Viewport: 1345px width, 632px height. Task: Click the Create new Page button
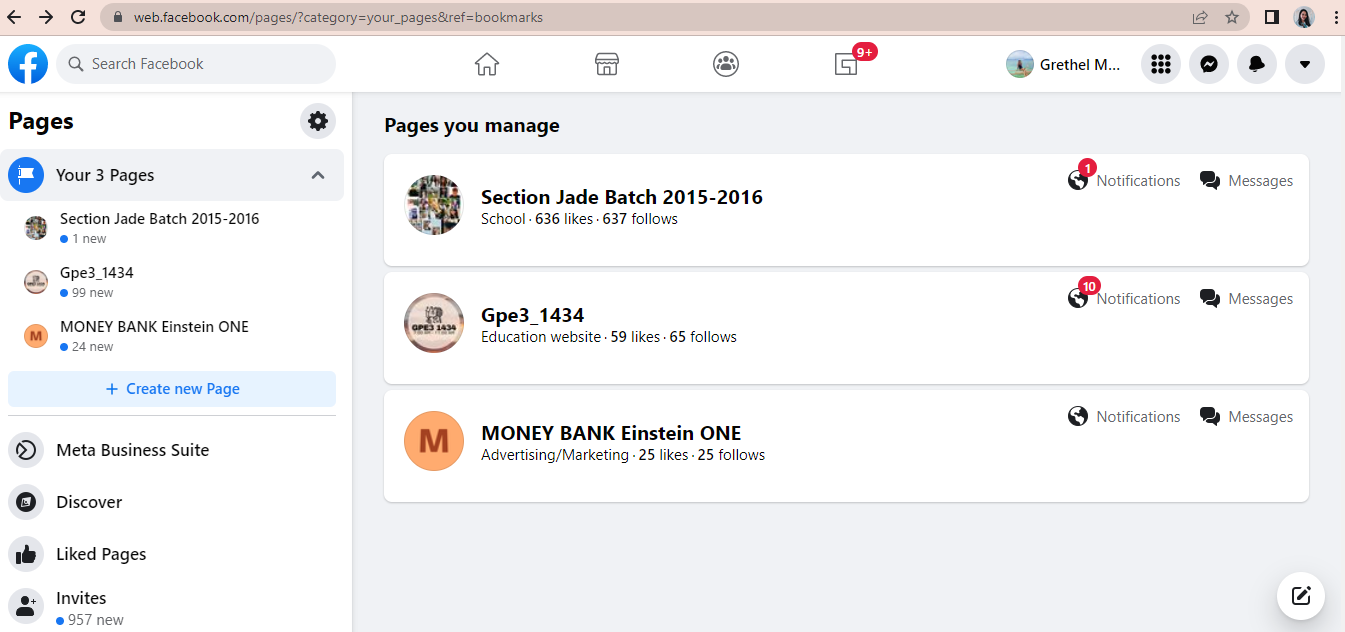pyautogui.click(x=172, y=389)
